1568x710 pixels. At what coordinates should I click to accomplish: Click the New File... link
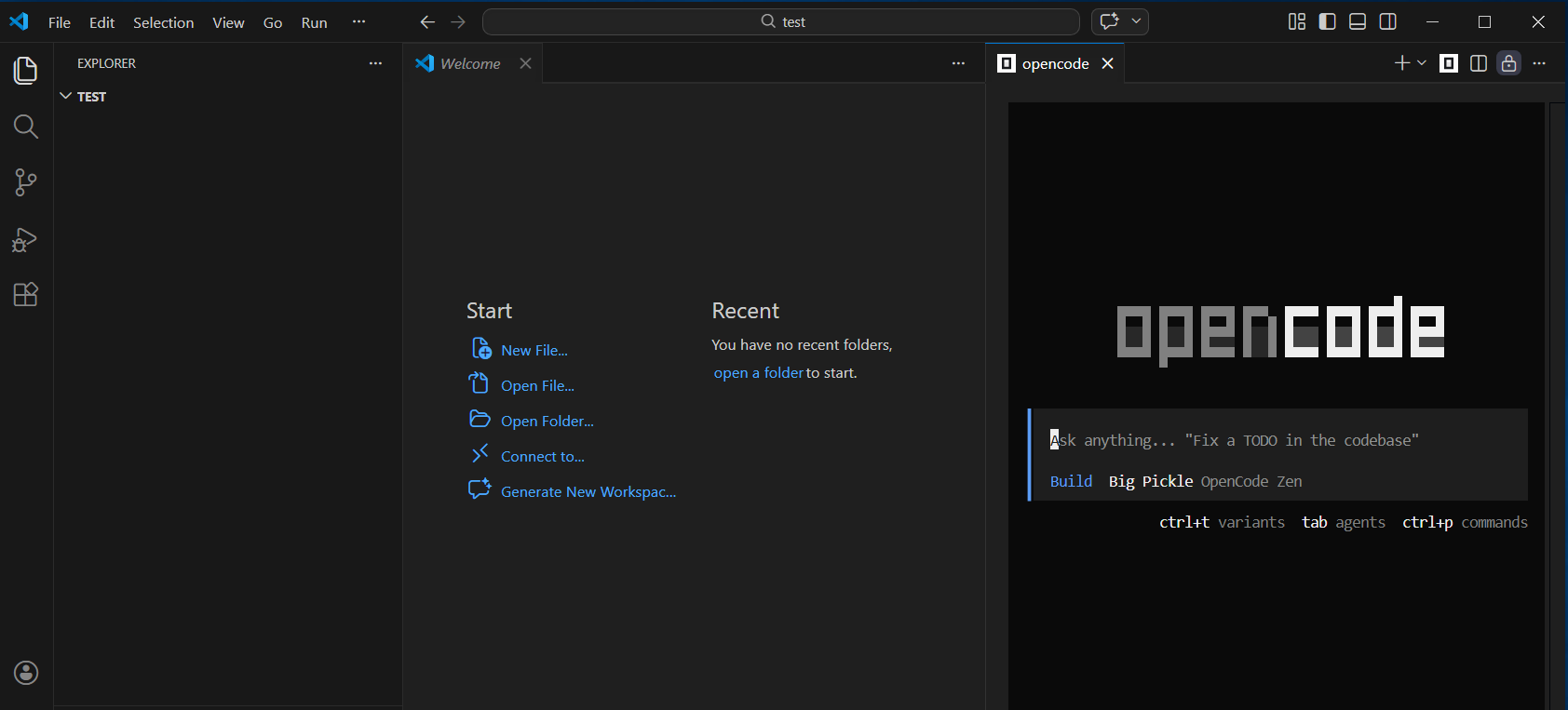coord(534,350)
